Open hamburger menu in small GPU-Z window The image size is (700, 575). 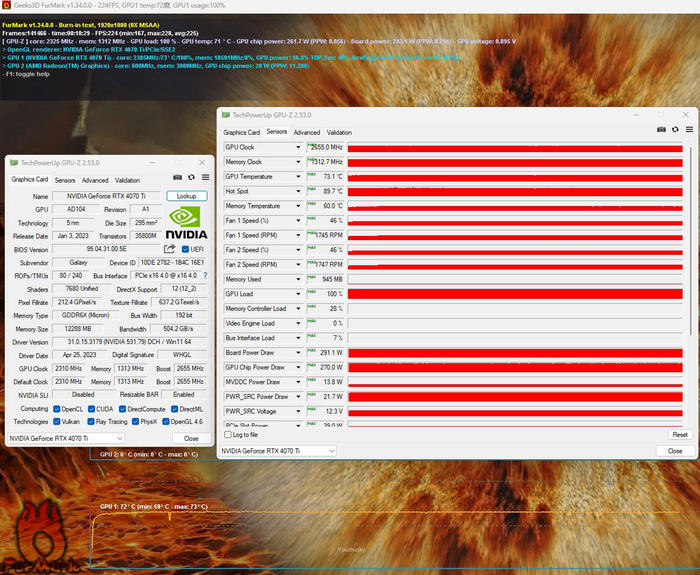coord(205,177)
